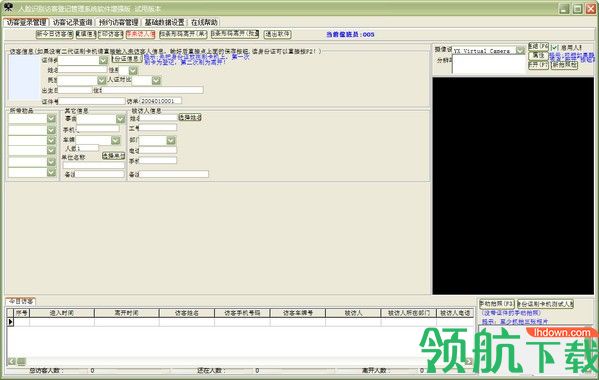Click the 访客姓名 column header
The height and width of the screenshot is (380, 599).
[187, 313]
